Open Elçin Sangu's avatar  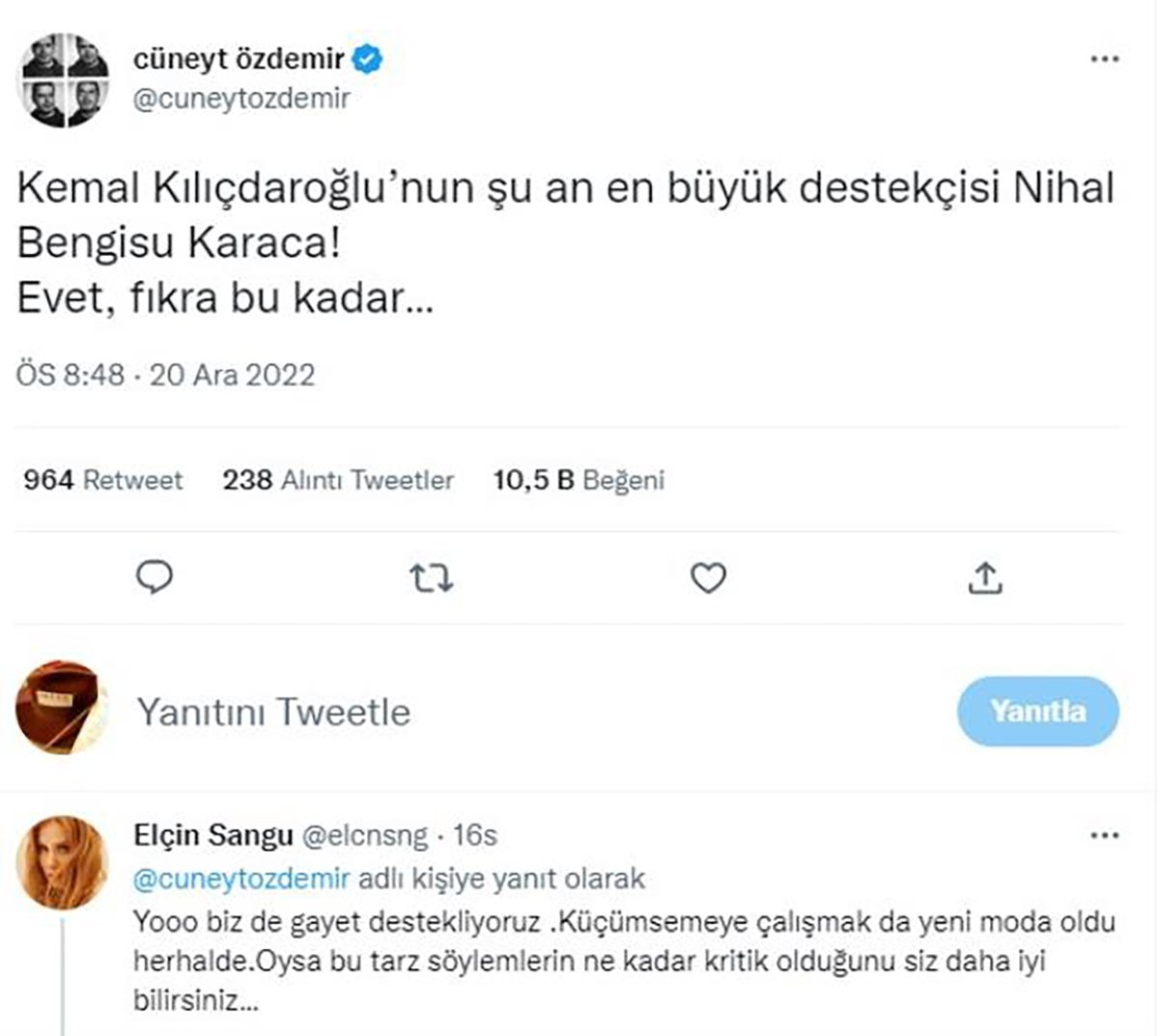coord(62,862)
